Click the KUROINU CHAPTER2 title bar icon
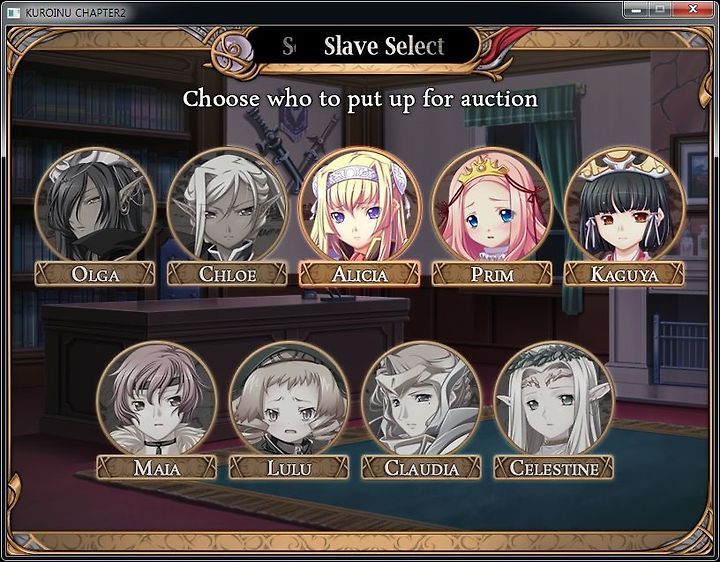This screenshot has width=720, height=562. [x=14, y=12]
